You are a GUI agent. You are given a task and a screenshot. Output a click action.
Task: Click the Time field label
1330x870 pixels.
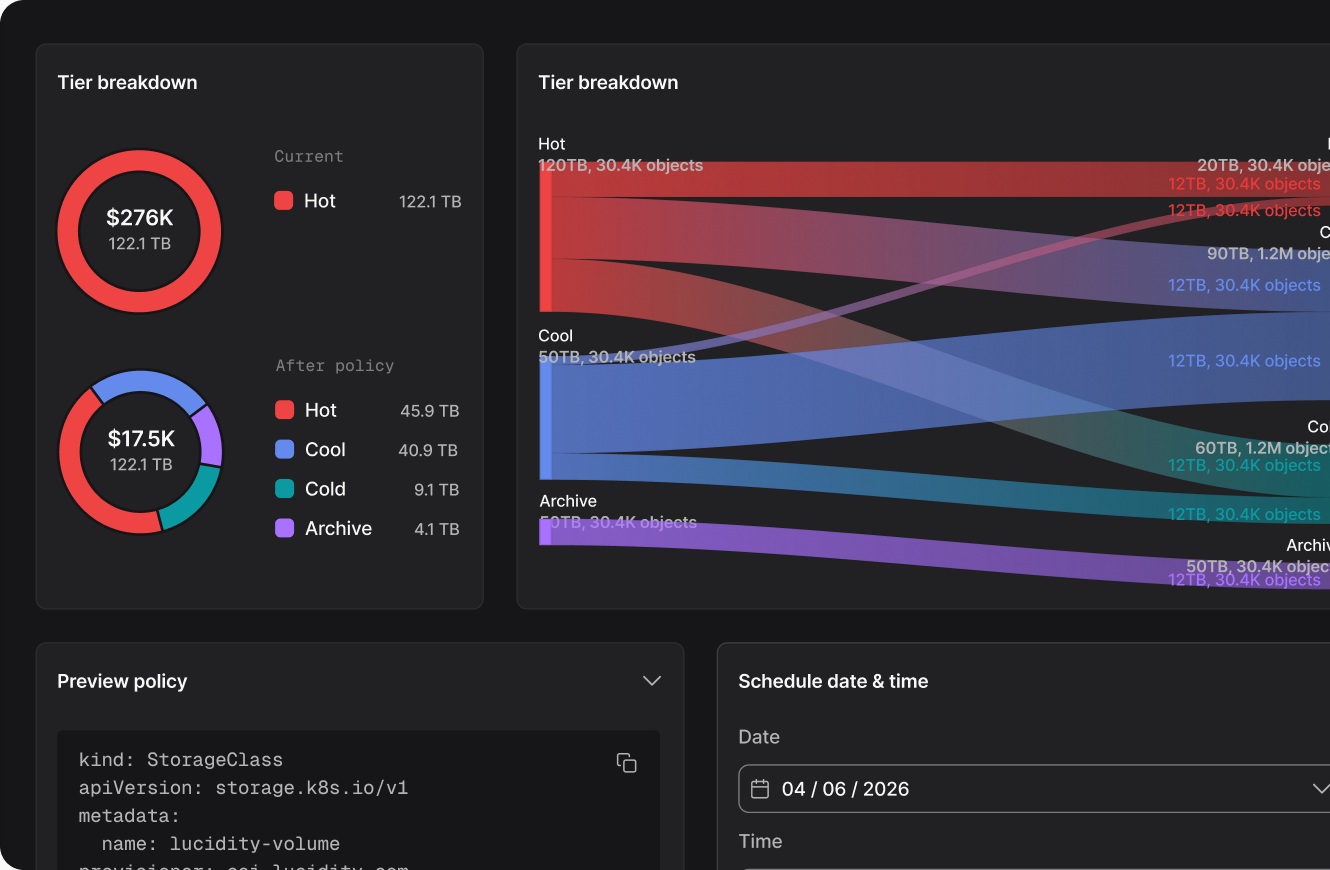click(x=760, y=841)
